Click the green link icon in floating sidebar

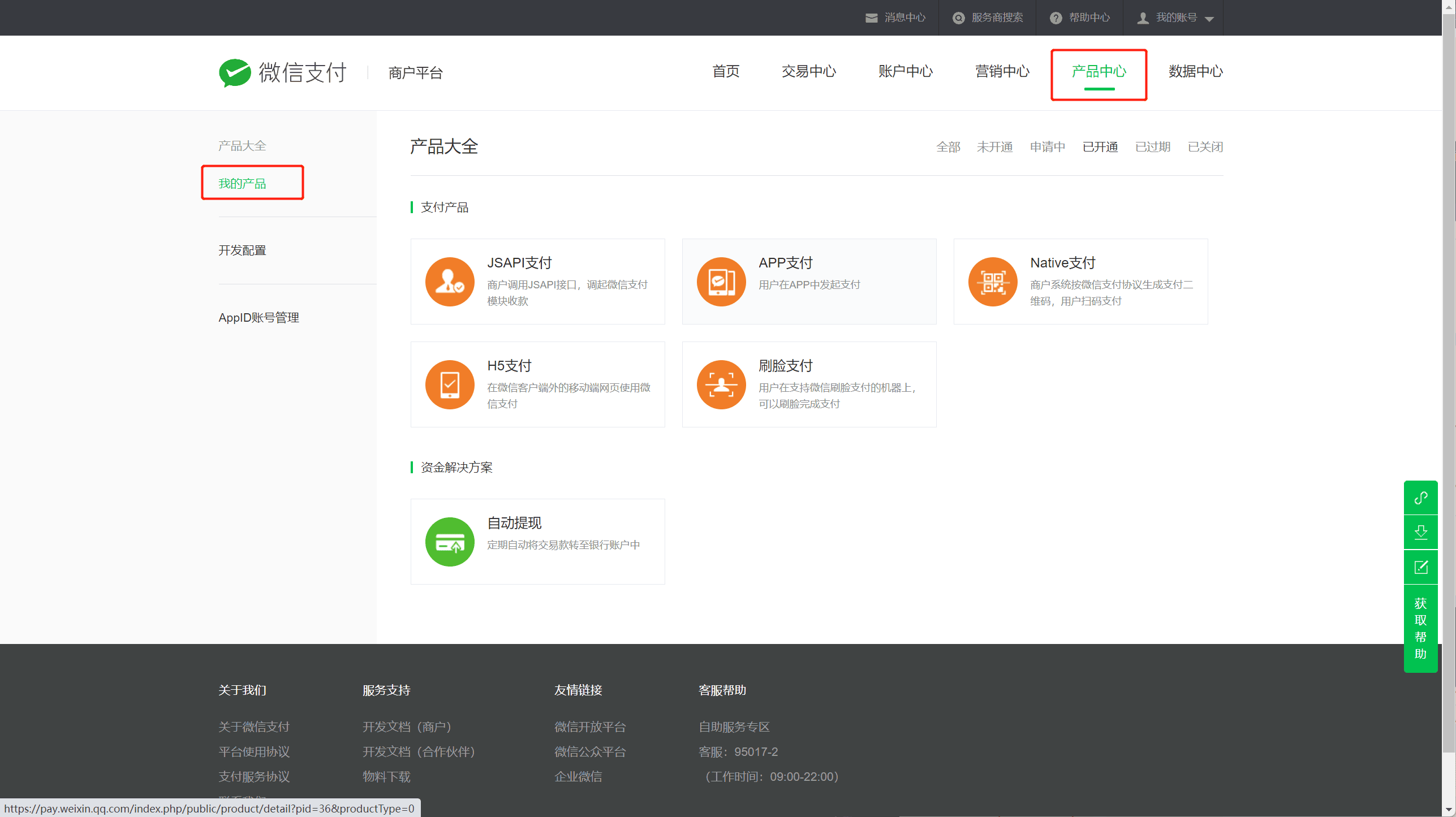[1420, 498]
